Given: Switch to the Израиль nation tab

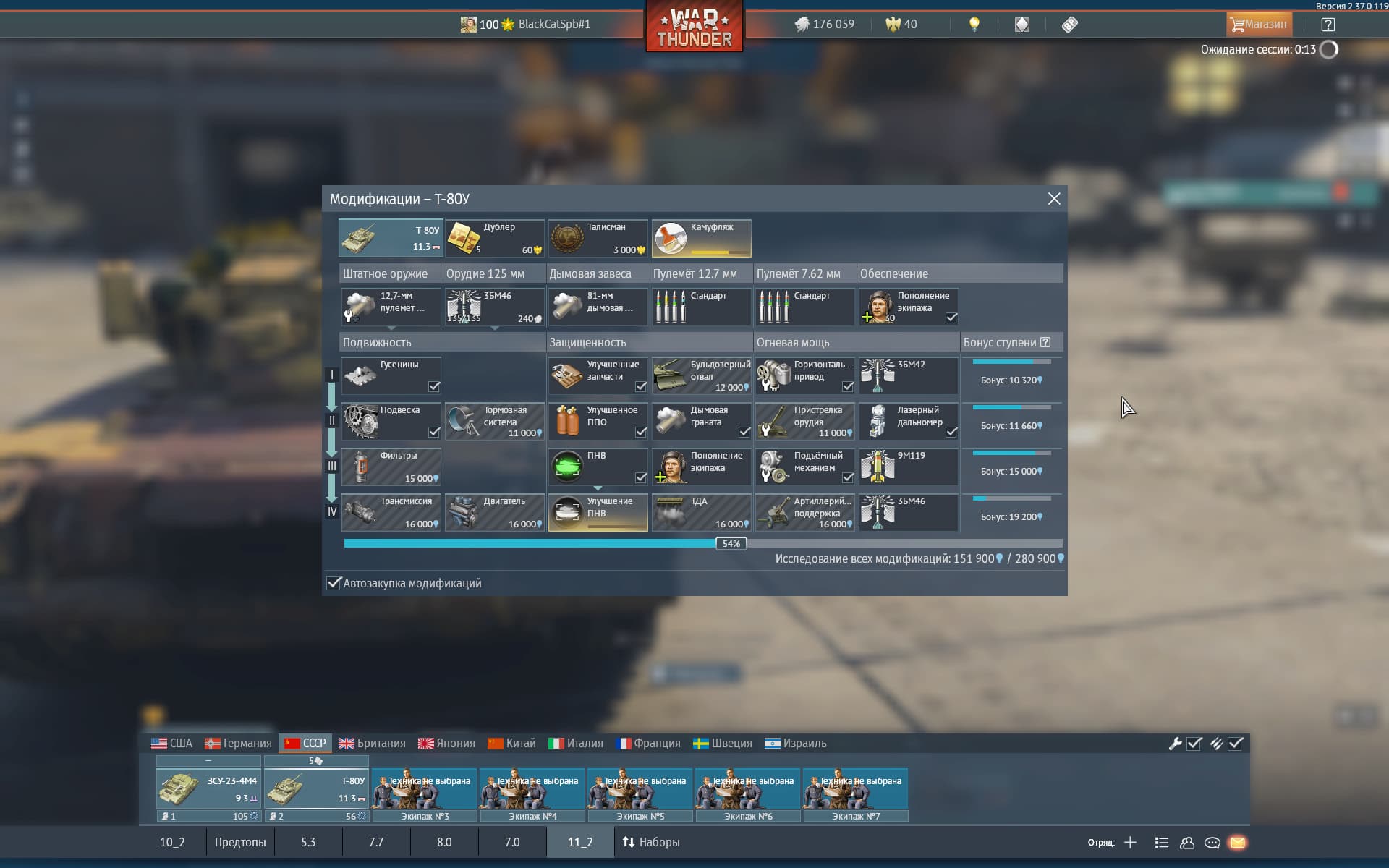Looking at the screenshot, I should 795,744.
